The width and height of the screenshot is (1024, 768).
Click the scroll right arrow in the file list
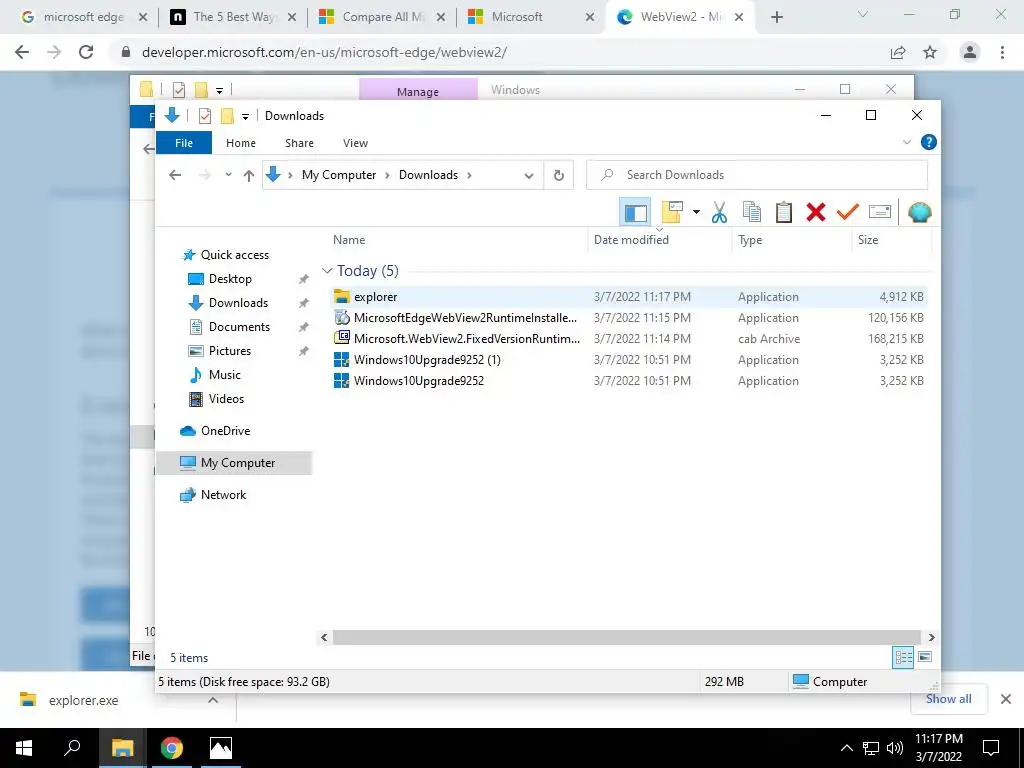(x=931, y=637)
